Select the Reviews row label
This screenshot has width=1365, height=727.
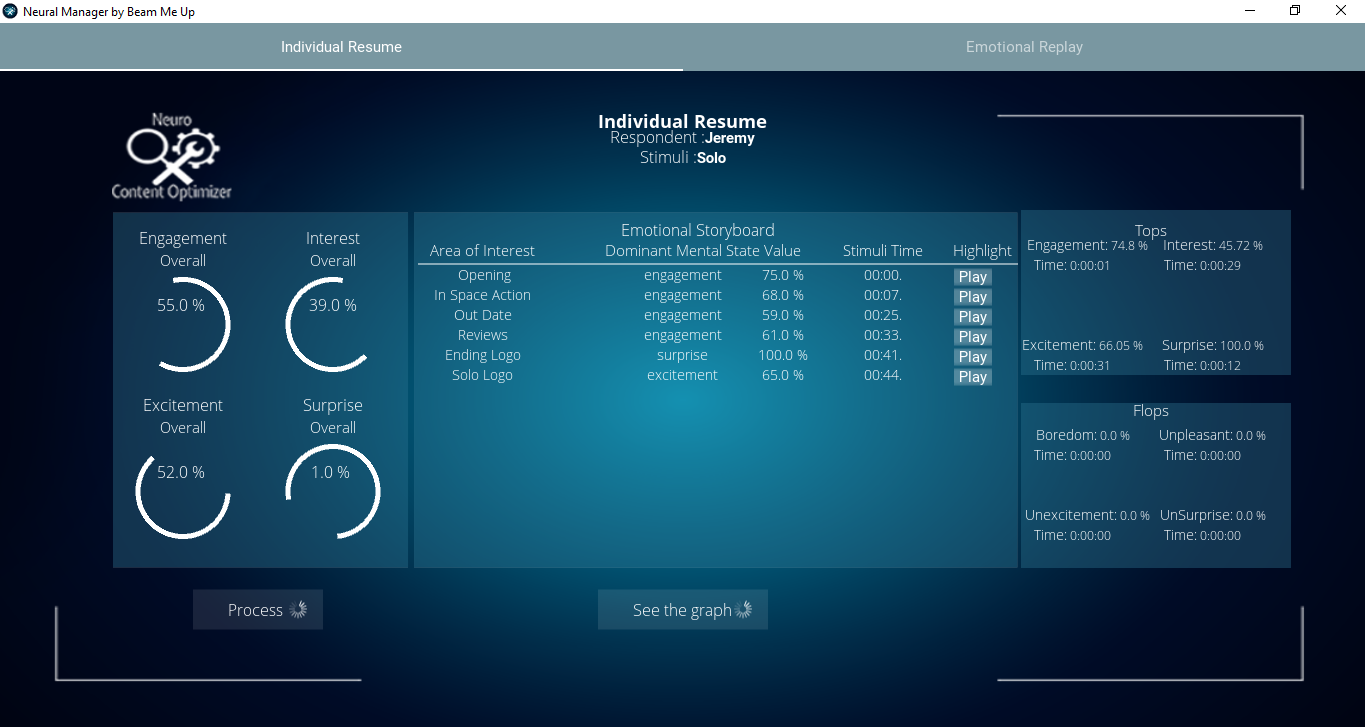coord(483,335)
